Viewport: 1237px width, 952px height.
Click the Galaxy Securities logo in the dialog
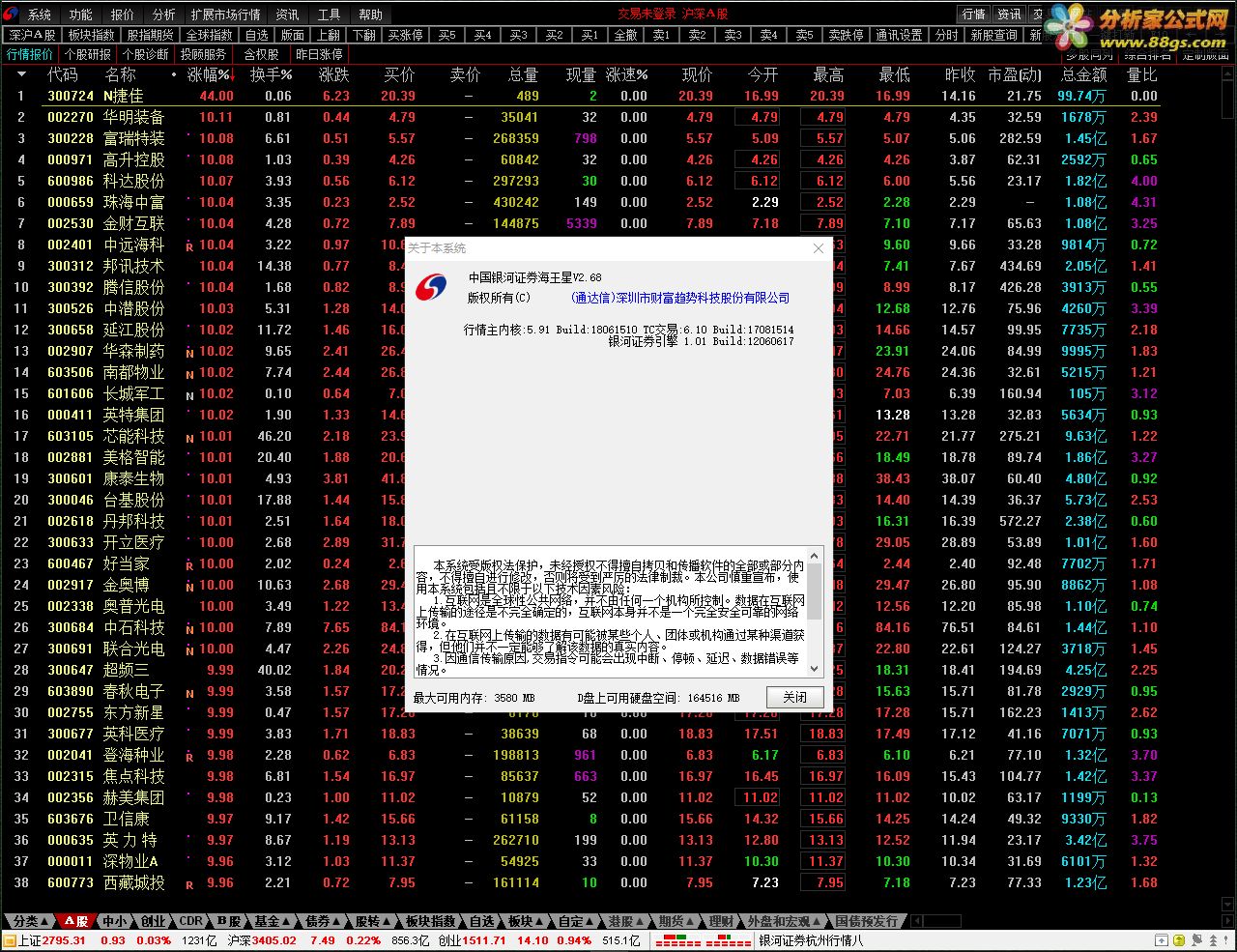pyautogui.click(x=431, y=287)
